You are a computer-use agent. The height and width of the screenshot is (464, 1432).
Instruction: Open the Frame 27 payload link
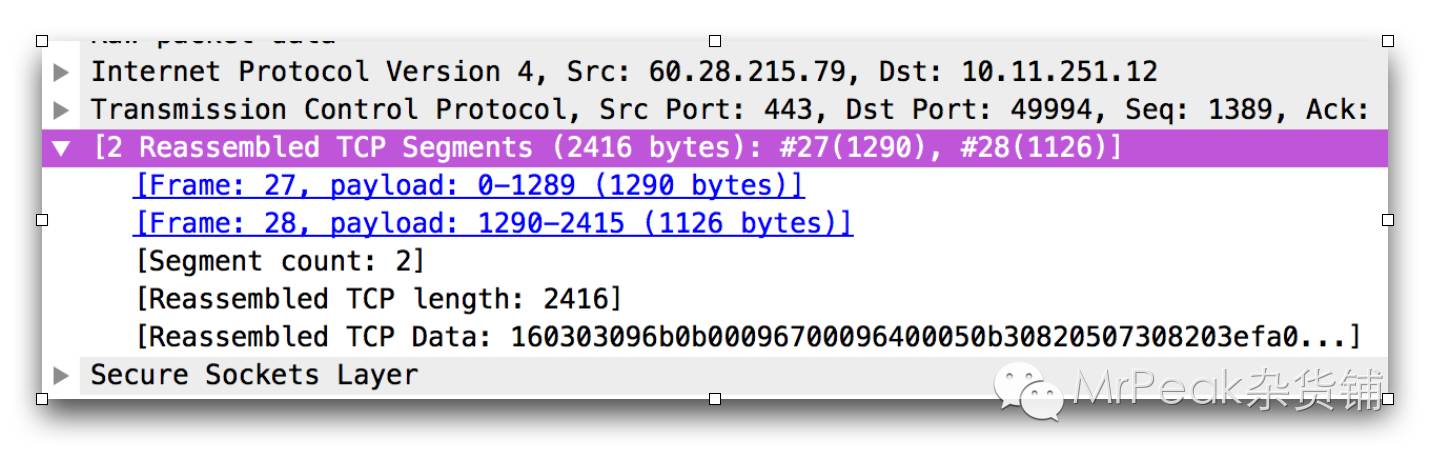coord(468,186)
